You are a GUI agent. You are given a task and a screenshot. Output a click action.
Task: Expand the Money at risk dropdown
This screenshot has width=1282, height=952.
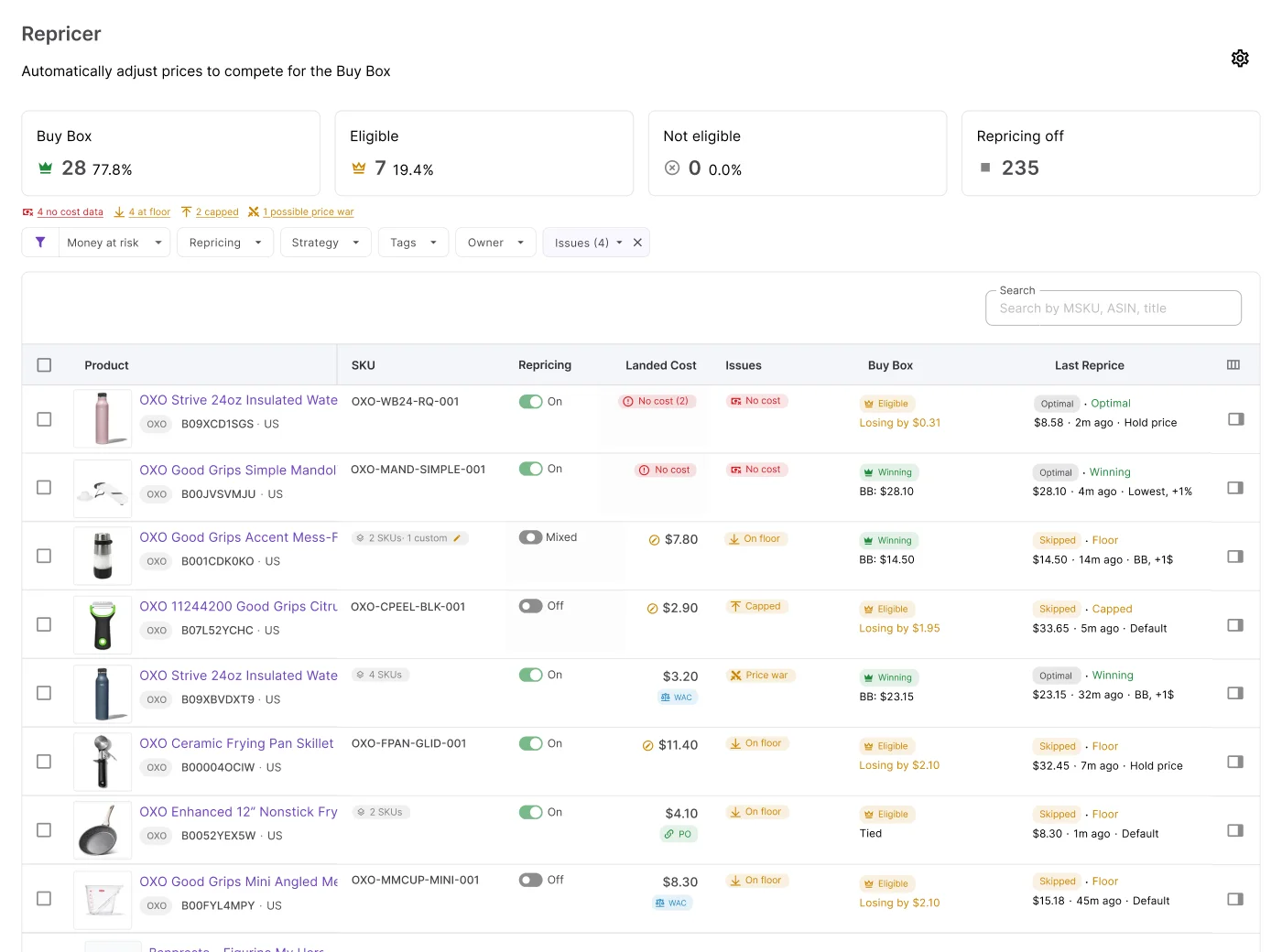tap(114, 243)
